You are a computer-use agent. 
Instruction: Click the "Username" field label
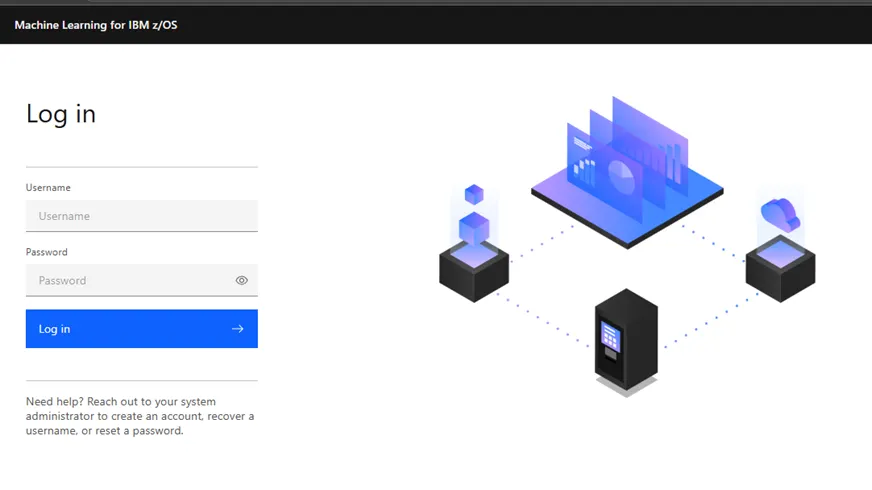48,187
